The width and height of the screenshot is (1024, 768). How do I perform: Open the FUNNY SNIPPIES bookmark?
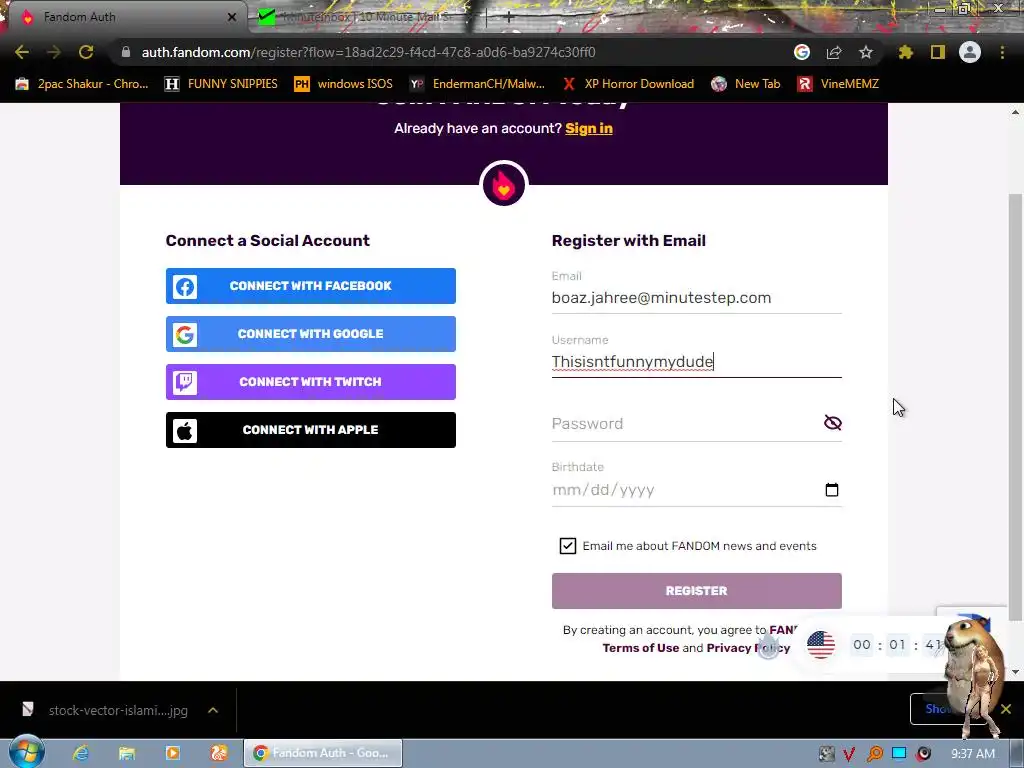tap(221, 84)
